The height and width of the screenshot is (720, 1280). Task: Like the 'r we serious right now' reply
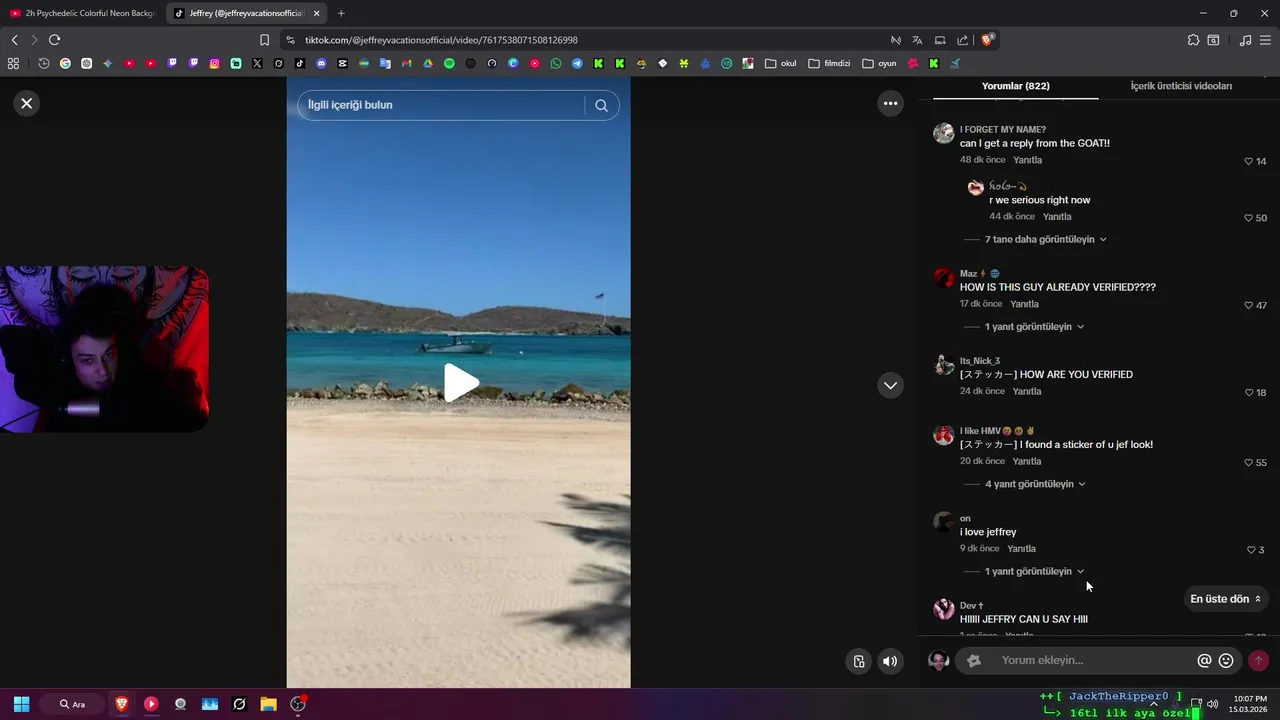click(x=1248, y=218)
